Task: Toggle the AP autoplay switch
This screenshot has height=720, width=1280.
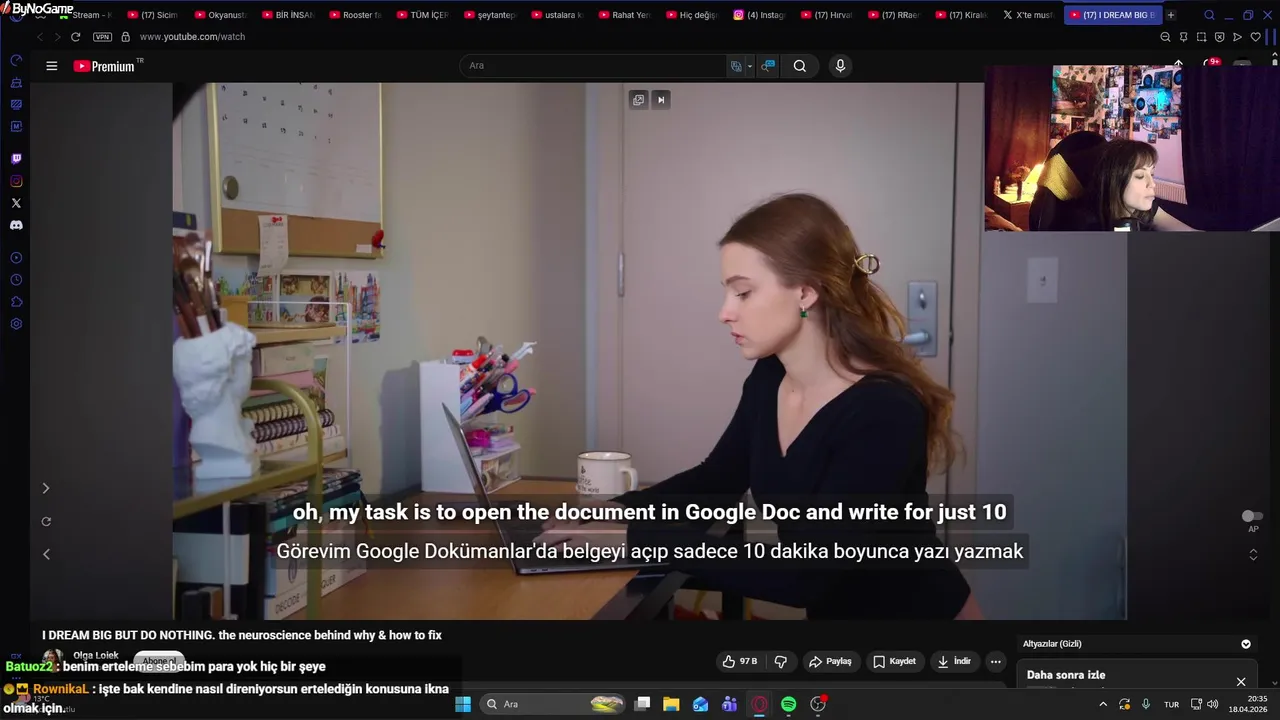Action: point(1250,516)
